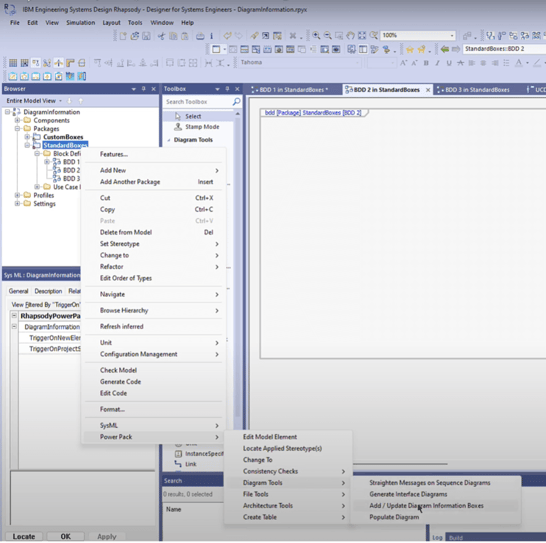Click the OK button
Image resolution: width=546 pixels, height=543 pixels.
click(x=65, y=536)
